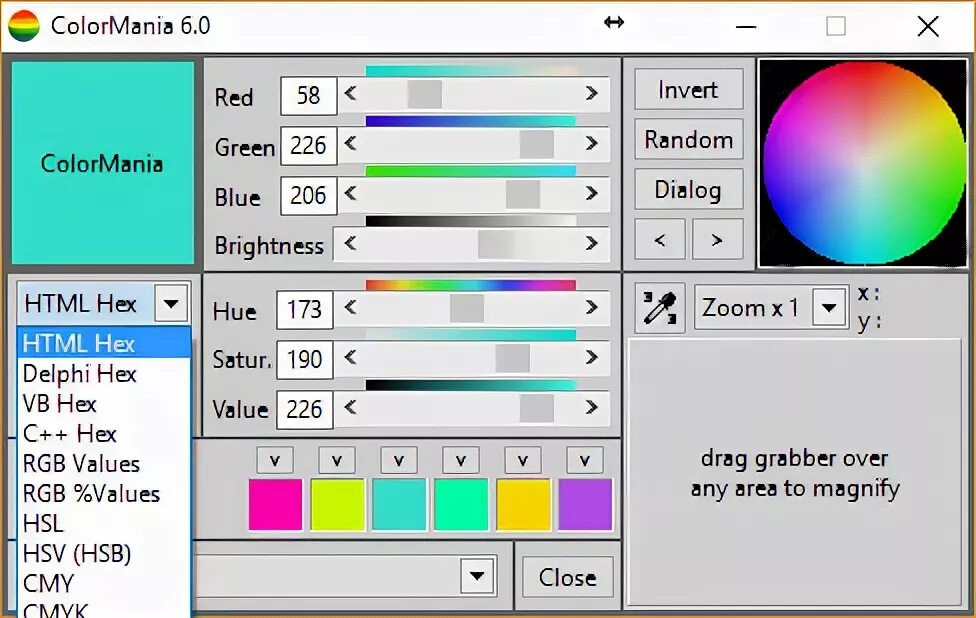Increase Red value with right arrow
The image size is (976, 618).
coord(591,93)
